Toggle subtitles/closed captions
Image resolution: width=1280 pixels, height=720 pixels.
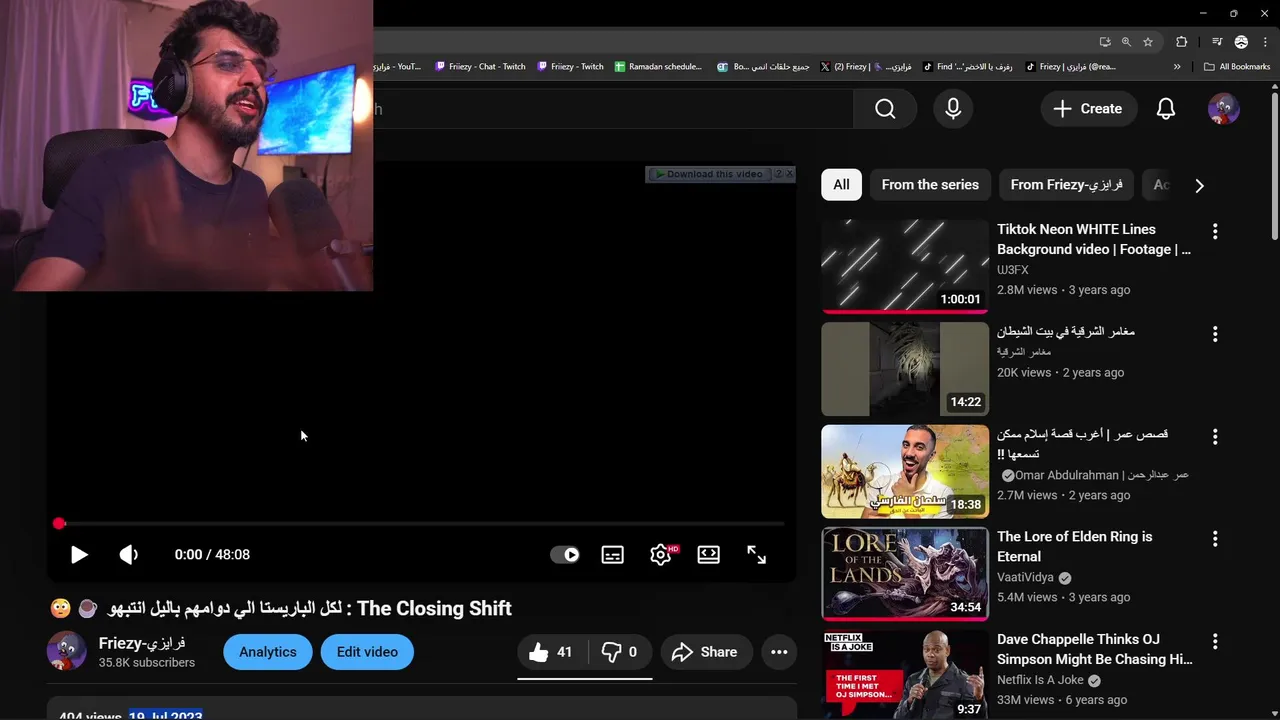tap(613, 555)
